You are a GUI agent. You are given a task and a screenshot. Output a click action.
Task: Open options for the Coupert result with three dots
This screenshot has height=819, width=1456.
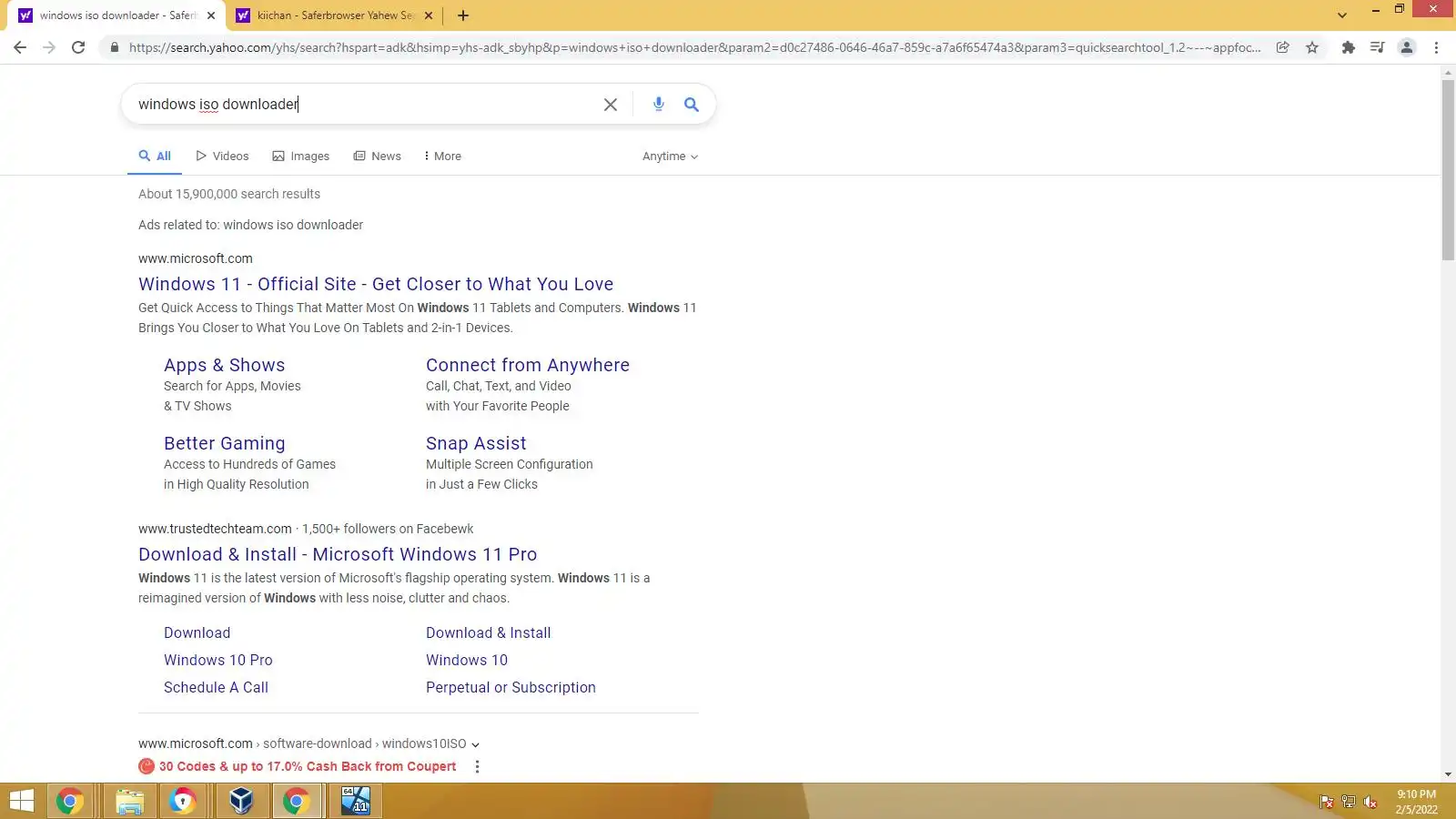pos(477,766)
